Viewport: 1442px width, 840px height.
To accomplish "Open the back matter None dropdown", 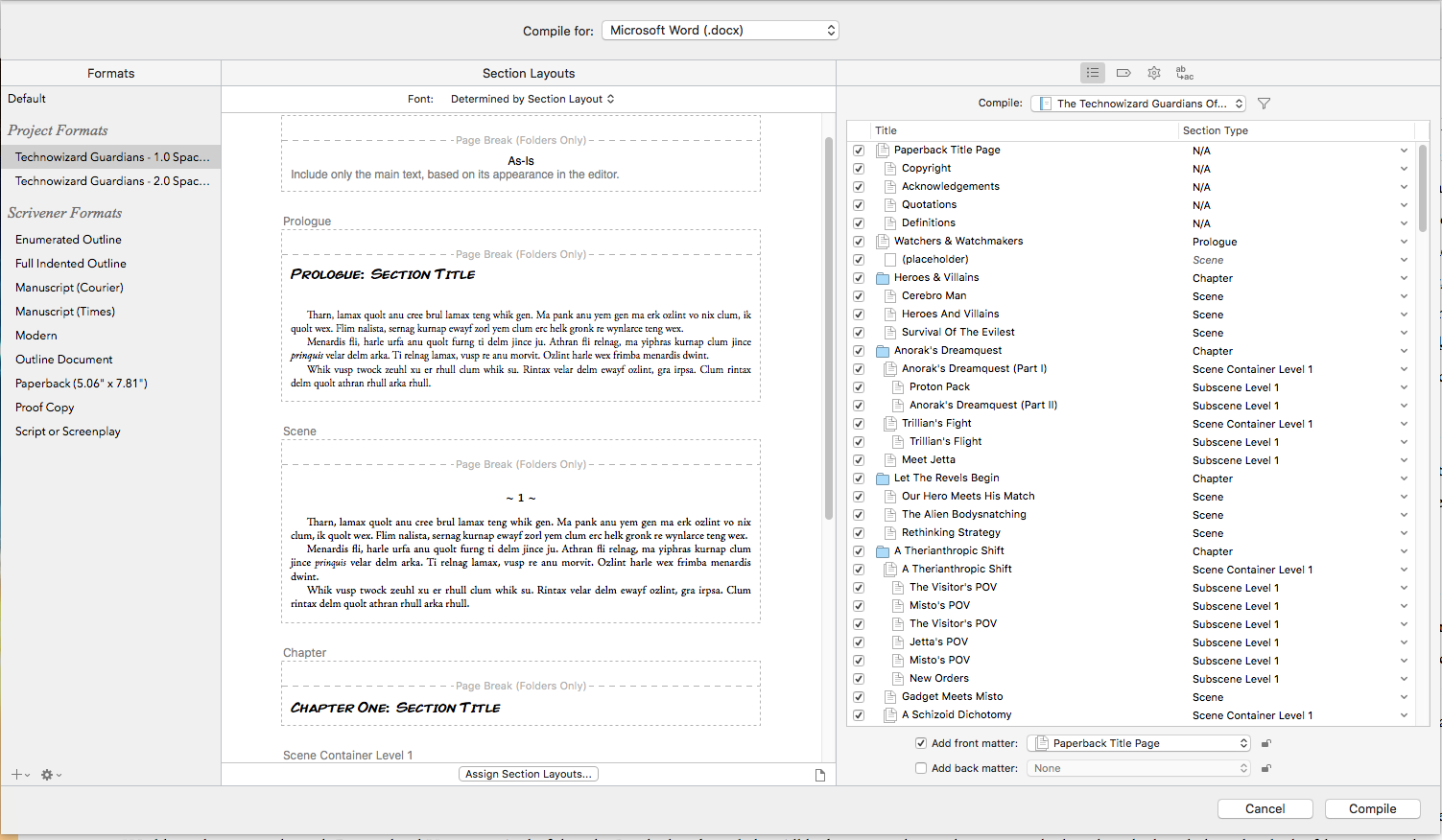I will point(1139,768).
